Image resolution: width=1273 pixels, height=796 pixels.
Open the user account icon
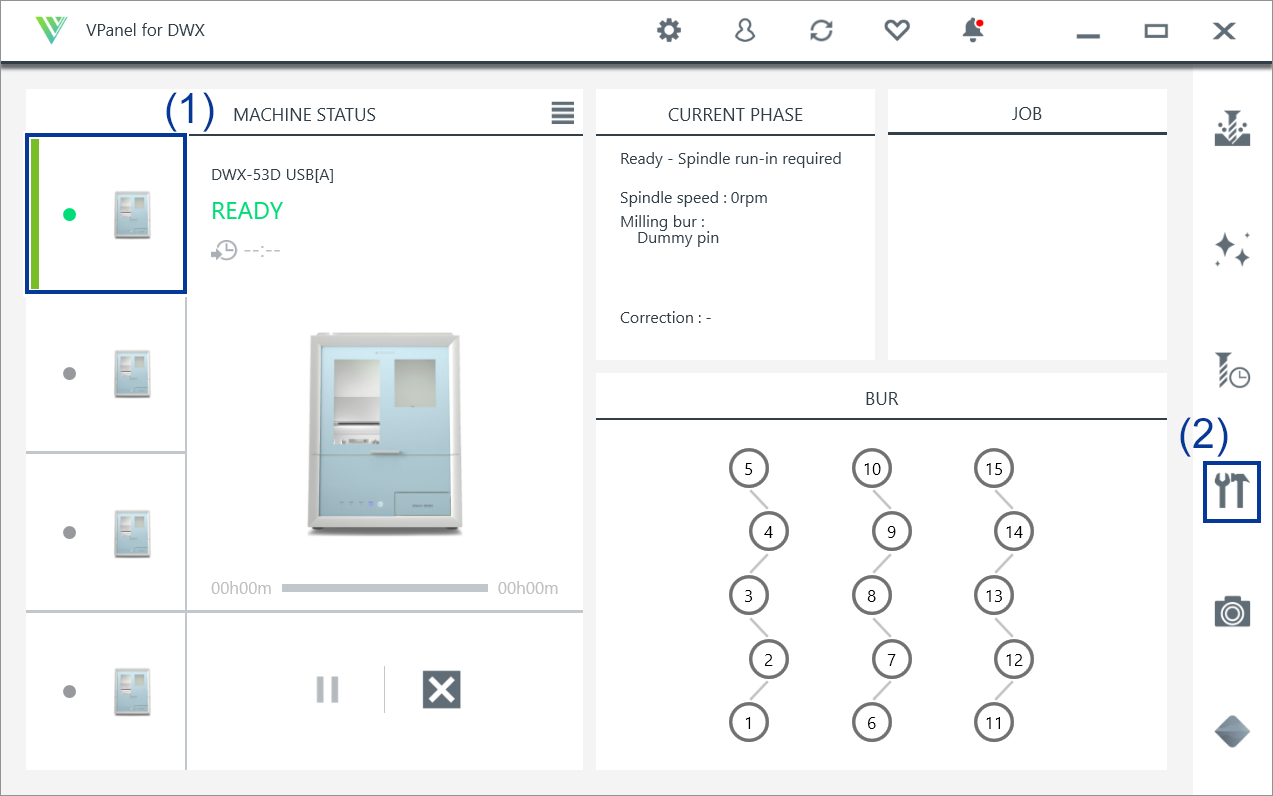(x=744, y=31)
